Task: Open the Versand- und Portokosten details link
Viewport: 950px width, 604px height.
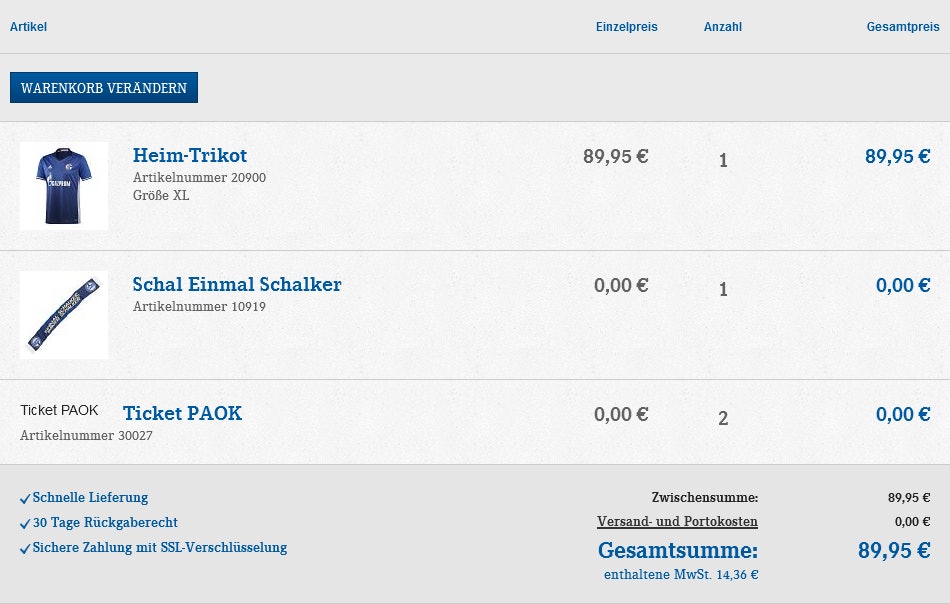Action: [677, 521]
